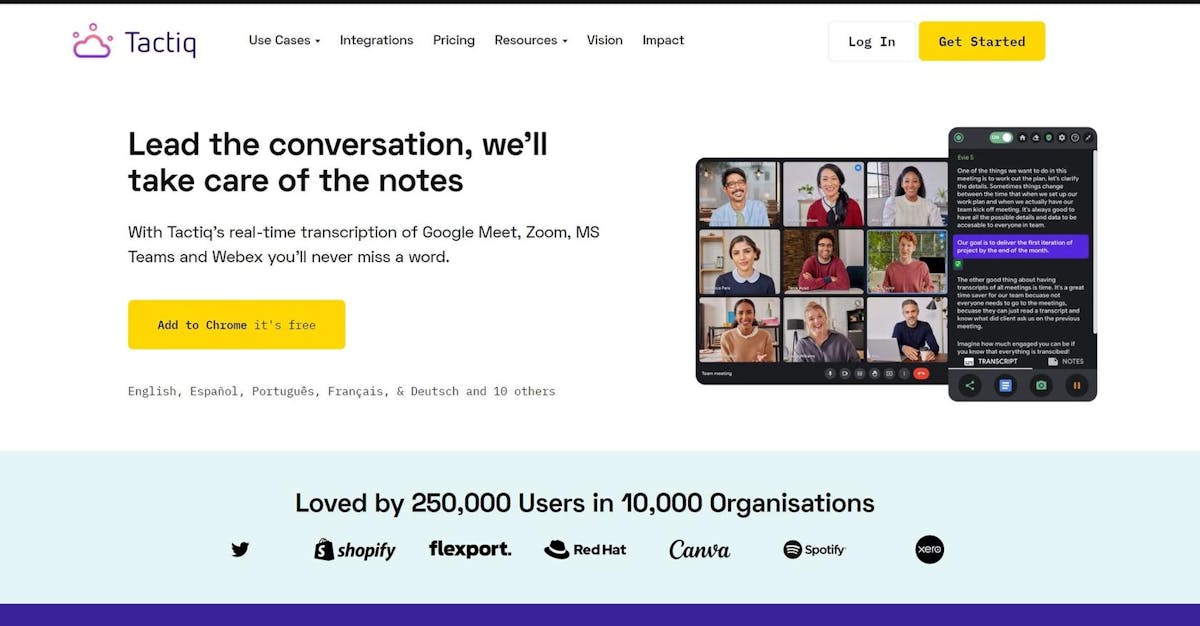The height and width of the screenshot is (626, 1200).
Task: Click the Xero logo
Action: point(930,549)
